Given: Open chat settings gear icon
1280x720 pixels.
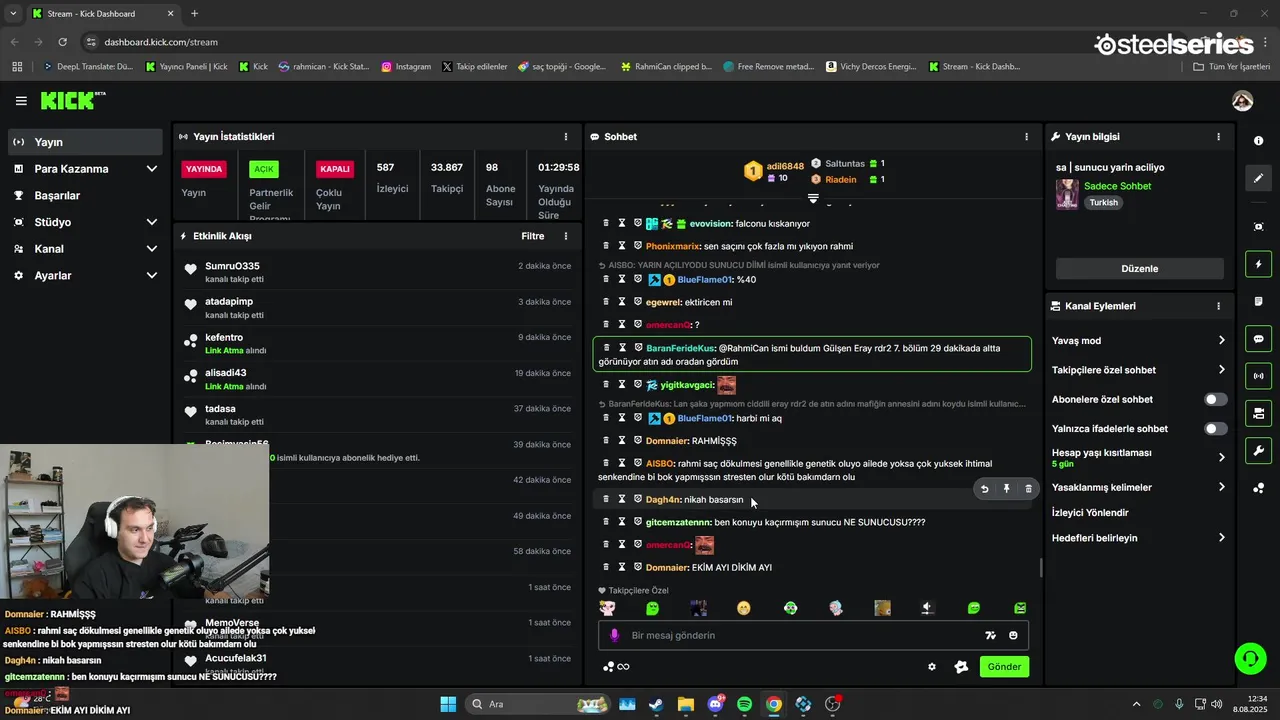Looking at the screenshot, I should (x=932, y=667).
